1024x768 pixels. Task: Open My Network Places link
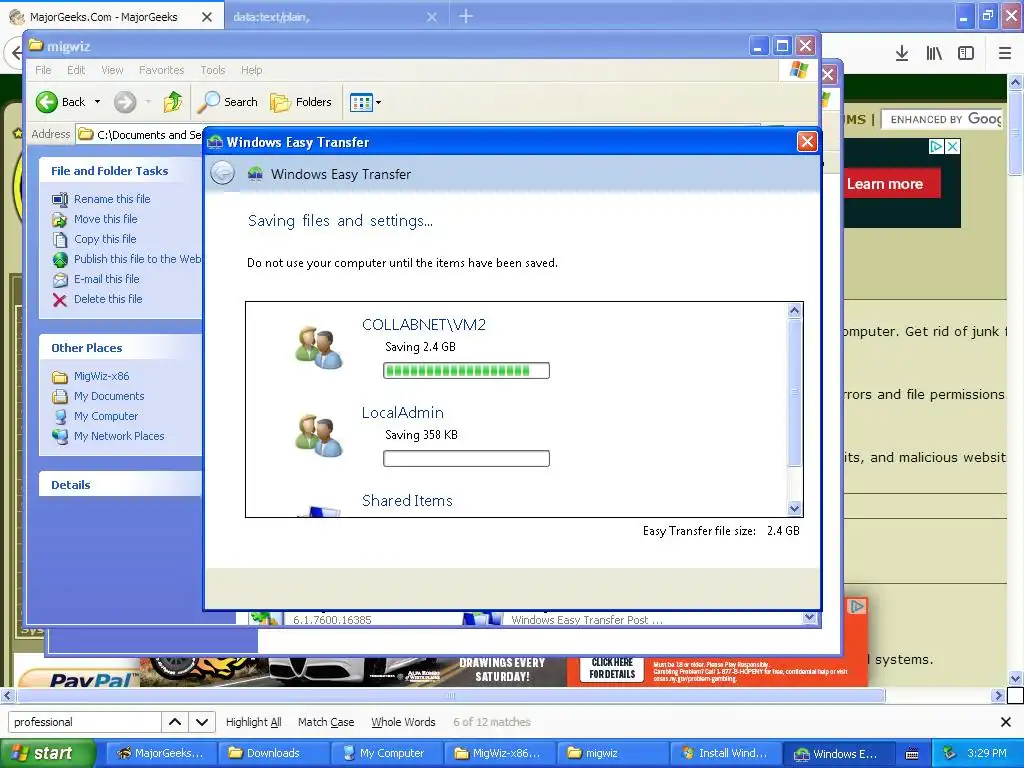pos(119,436)
